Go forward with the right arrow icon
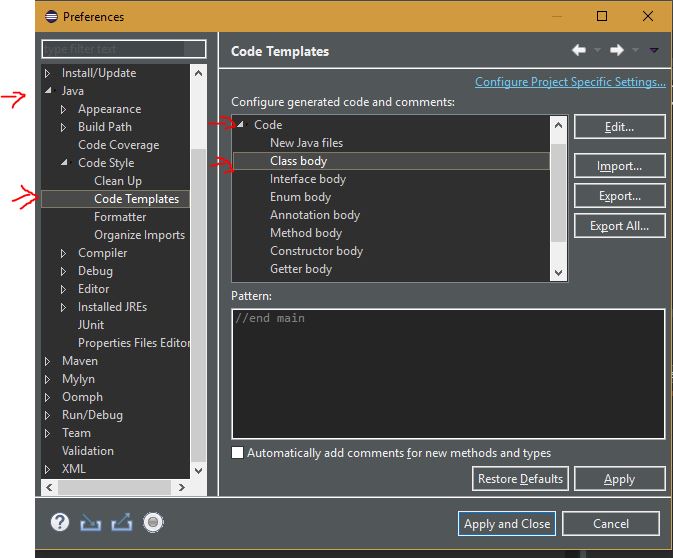 pyautogui.click(x=617, y=51)
